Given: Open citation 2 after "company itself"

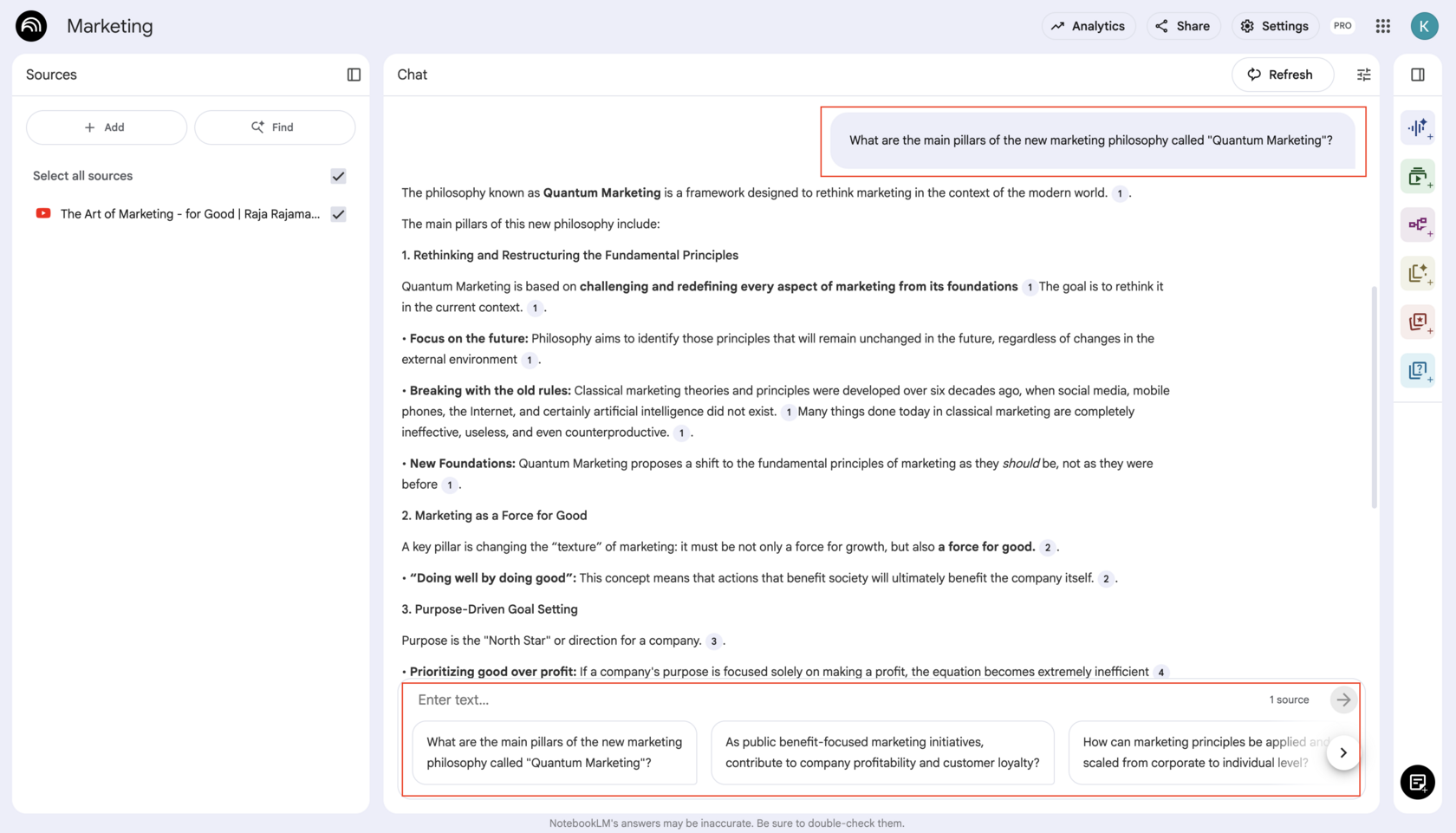Looking at the screenshot, I should point(1106,578).
